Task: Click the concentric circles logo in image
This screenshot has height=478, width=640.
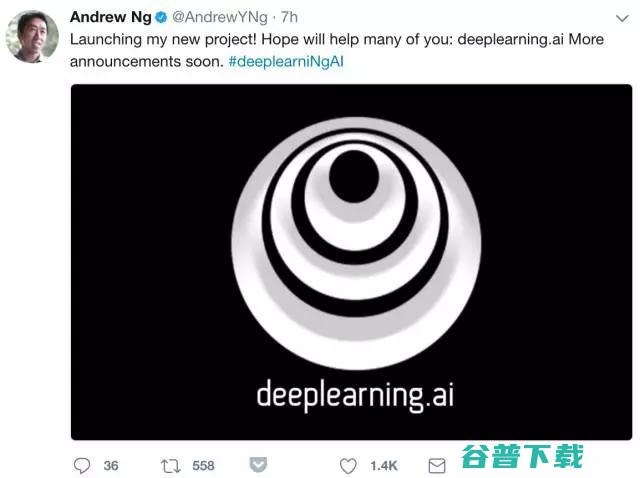Action: coord(356,243)
